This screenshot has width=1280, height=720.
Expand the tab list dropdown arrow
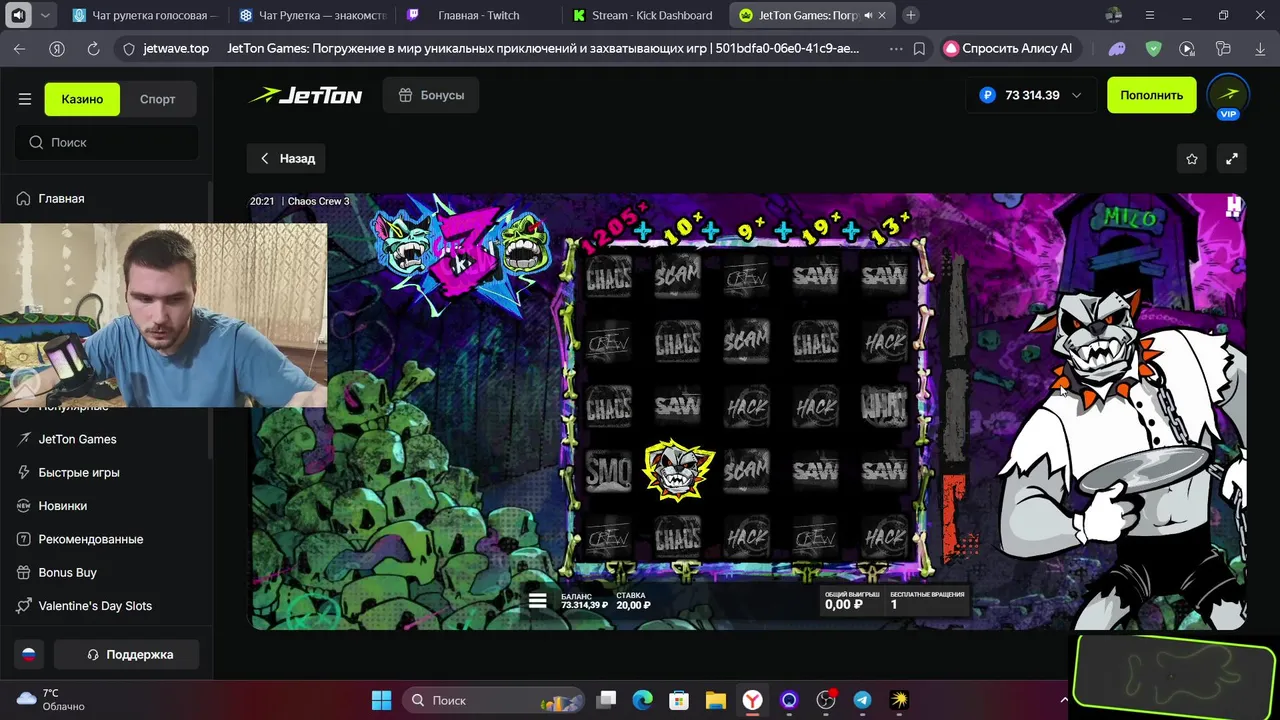(x=46, y=15)
